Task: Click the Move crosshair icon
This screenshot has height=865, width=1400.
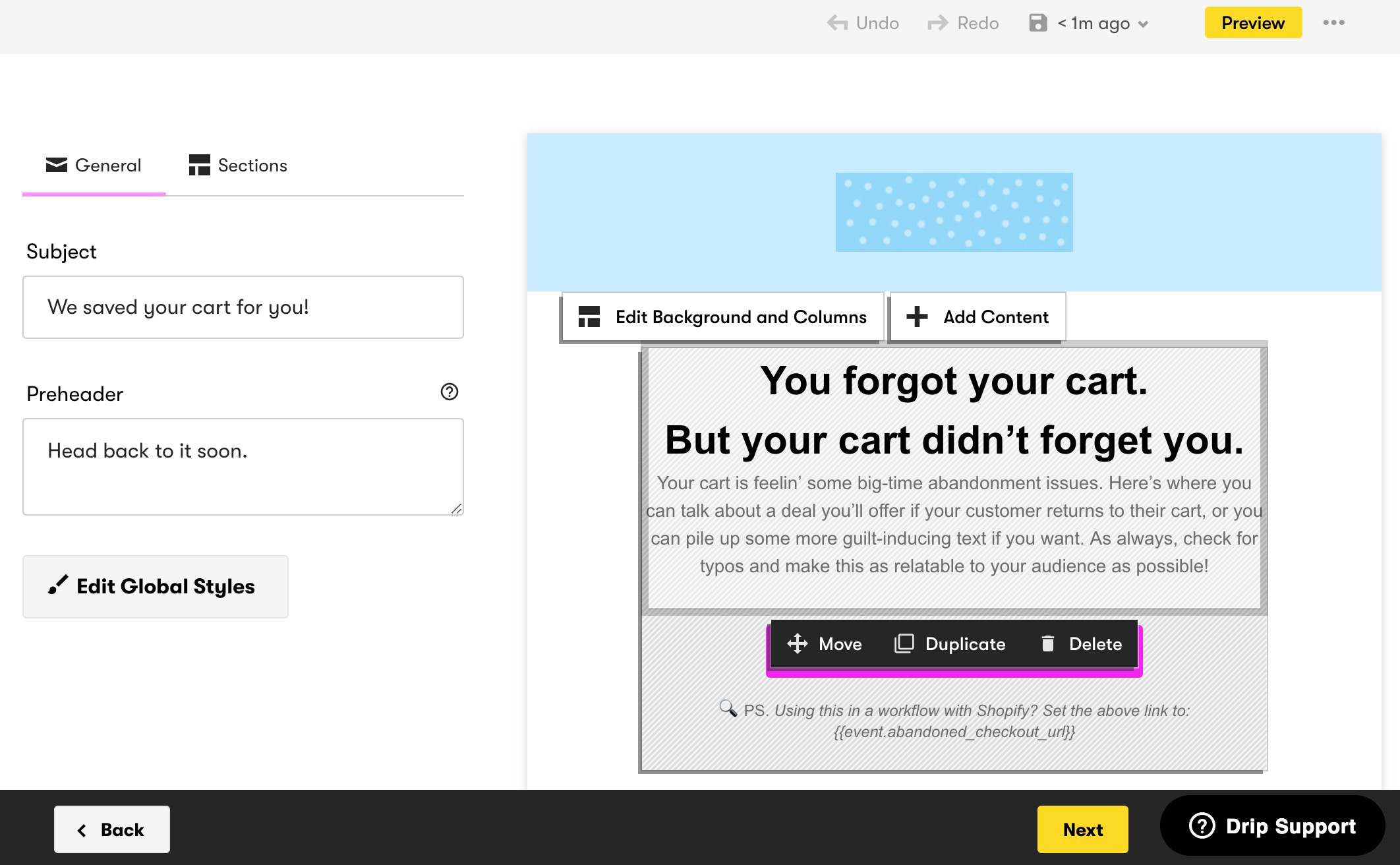Action: pyautogui.click(x=797, y=643)
